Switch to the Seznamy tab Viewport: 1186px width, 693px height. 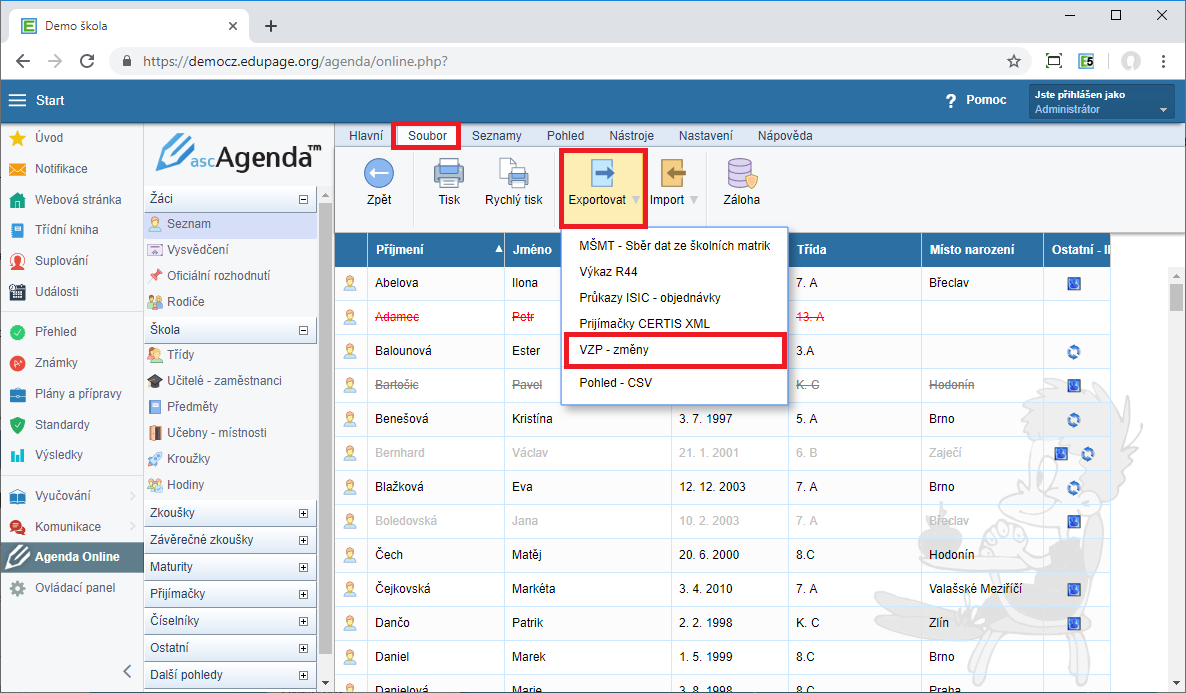coord(496,135)
